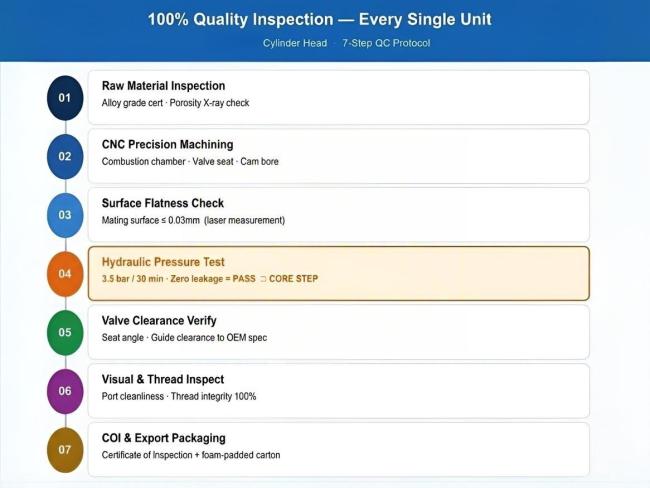
Task: Click the dark navy 01 step circle
Action: [65, 98]
